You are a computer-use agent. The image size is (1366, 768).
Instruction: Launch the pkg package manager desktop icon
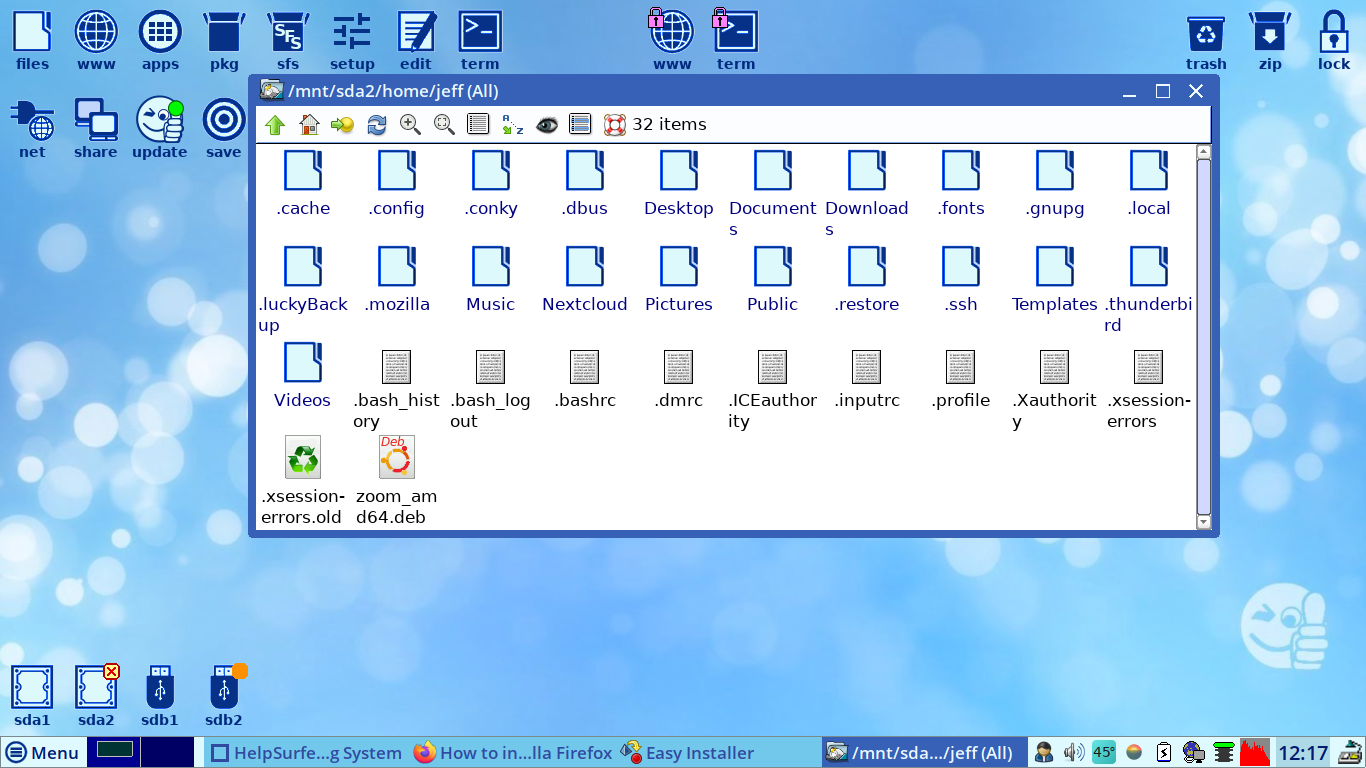tap(224, 41)
